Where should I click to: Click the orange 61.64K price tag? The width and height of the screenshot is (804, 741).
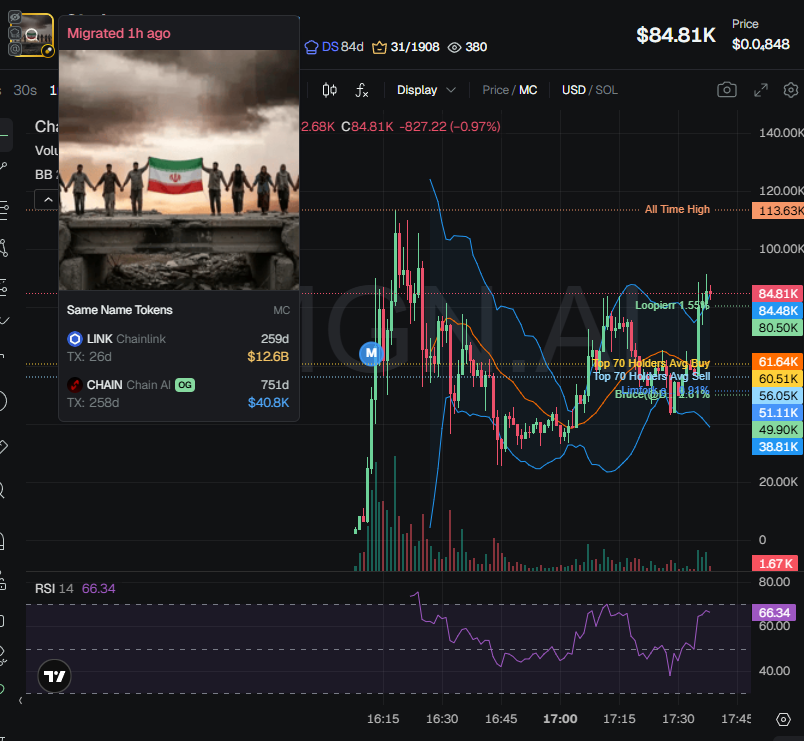tap(778, 362)
